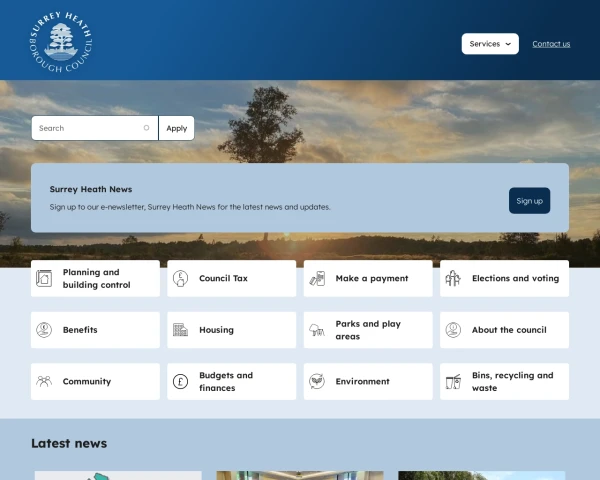Select the Environment icon
This screenshot has height=480, width=600.
click(x=317, y=382)
